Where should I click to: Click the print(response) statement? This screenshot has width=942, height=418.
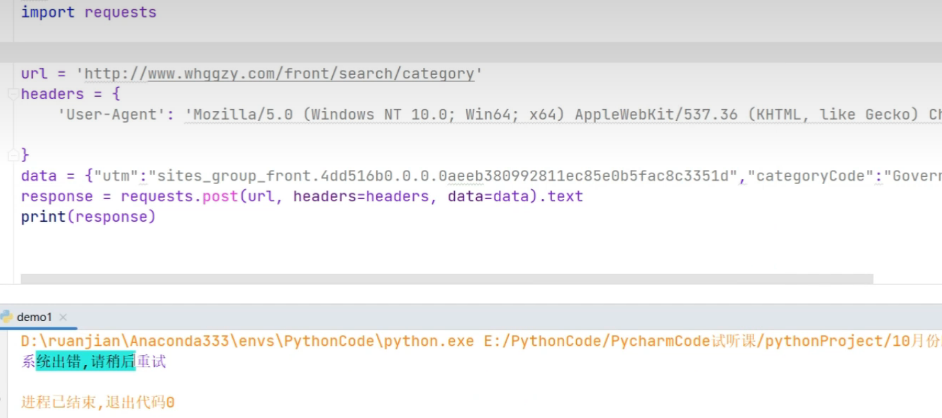(88, 216)
